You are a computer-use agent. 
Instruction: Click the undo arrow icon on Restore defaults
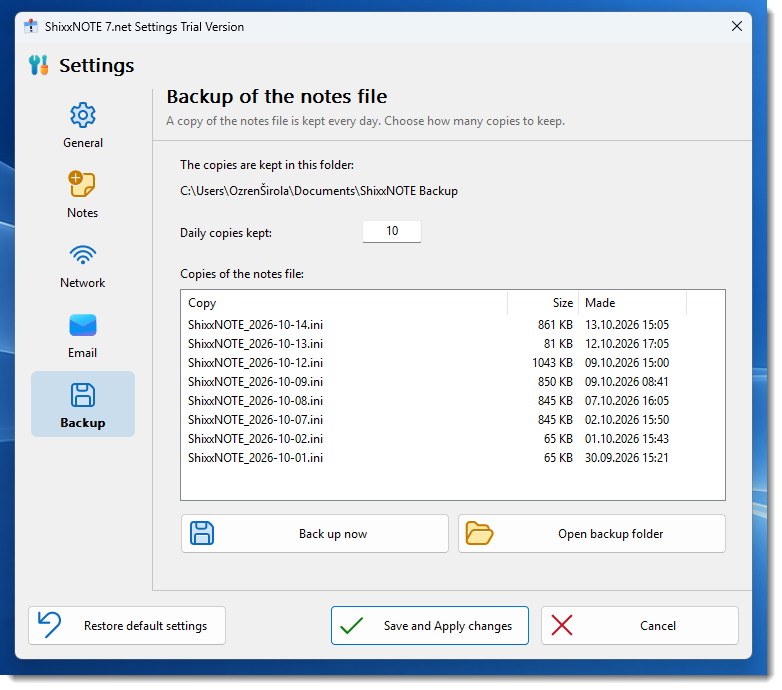(49, 625)
